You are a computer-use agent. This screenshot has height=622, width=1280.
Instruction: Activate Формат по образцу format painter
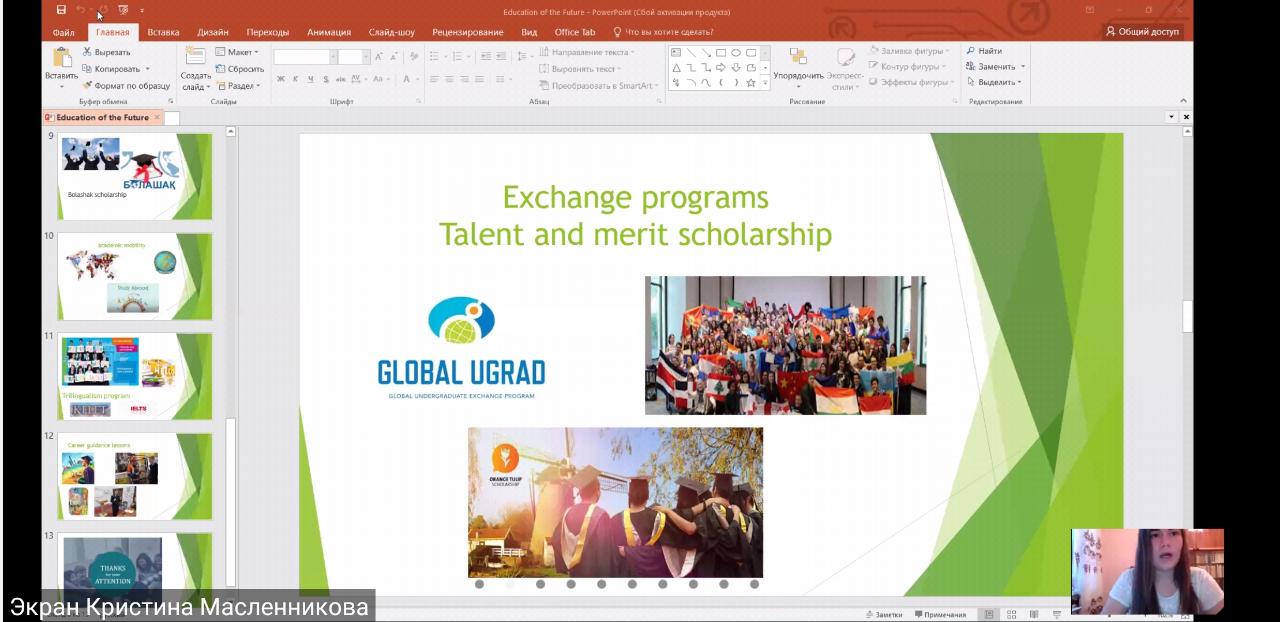click(126, 86)
